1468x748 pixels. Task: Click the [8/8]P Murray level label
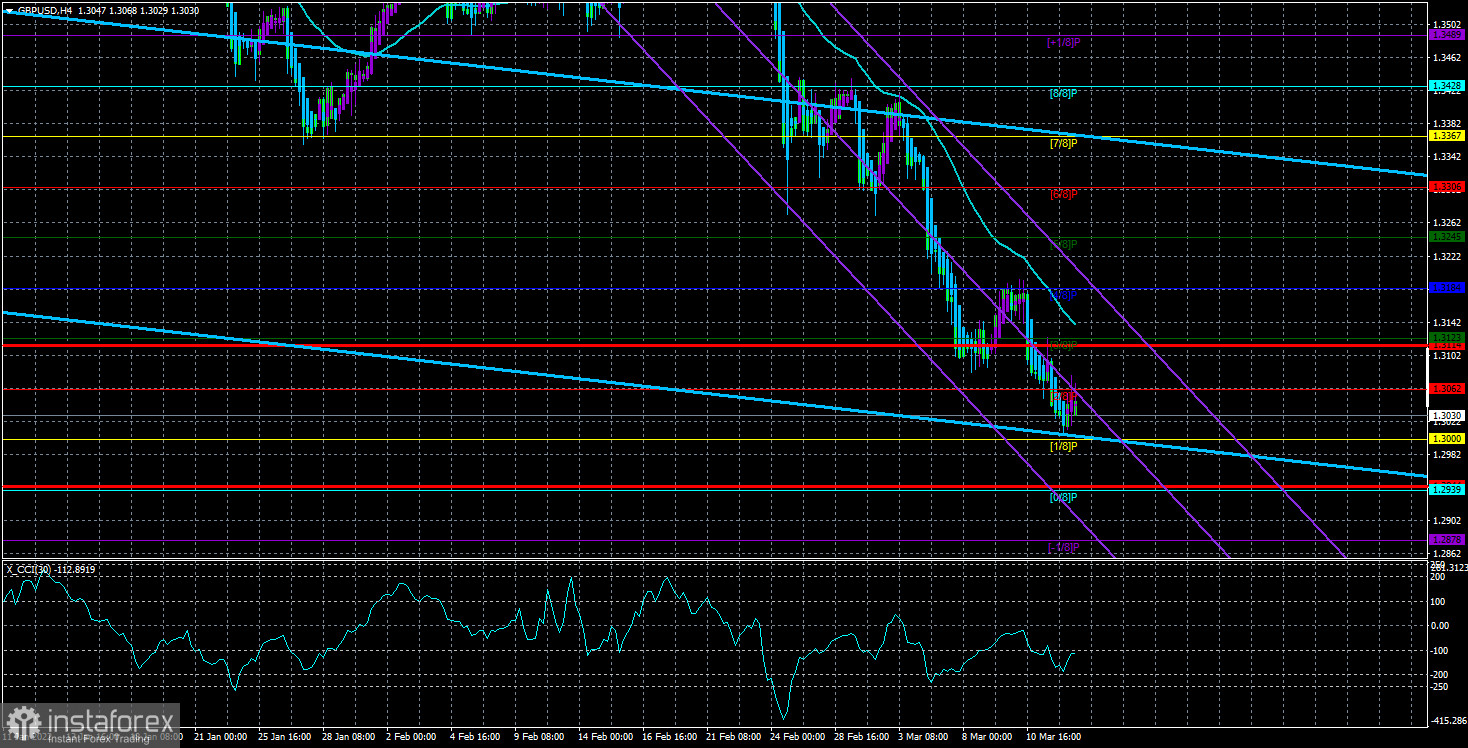[x=1063, y=93]
